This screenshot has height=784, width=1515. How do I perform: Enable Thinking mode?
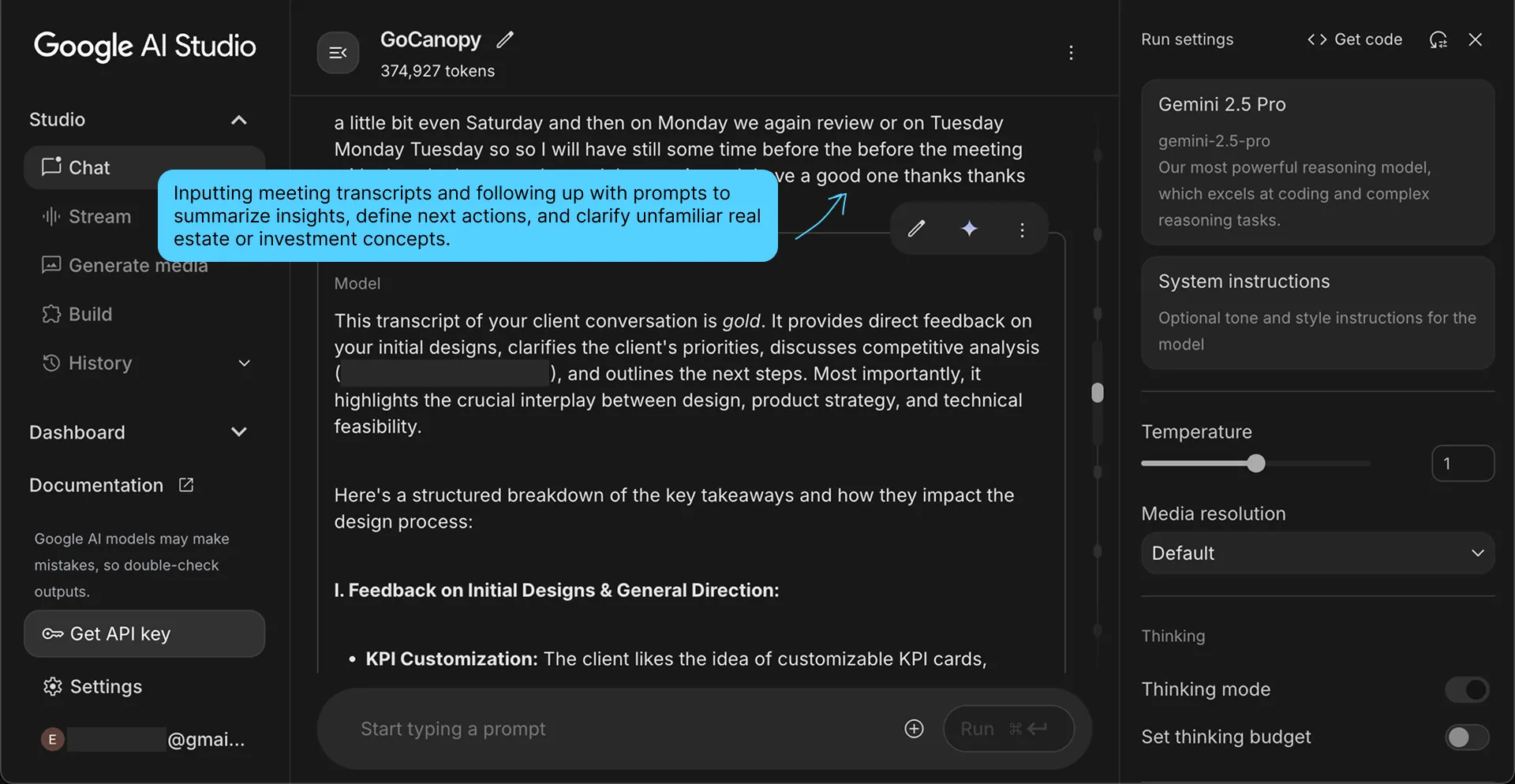point(1465,689)
